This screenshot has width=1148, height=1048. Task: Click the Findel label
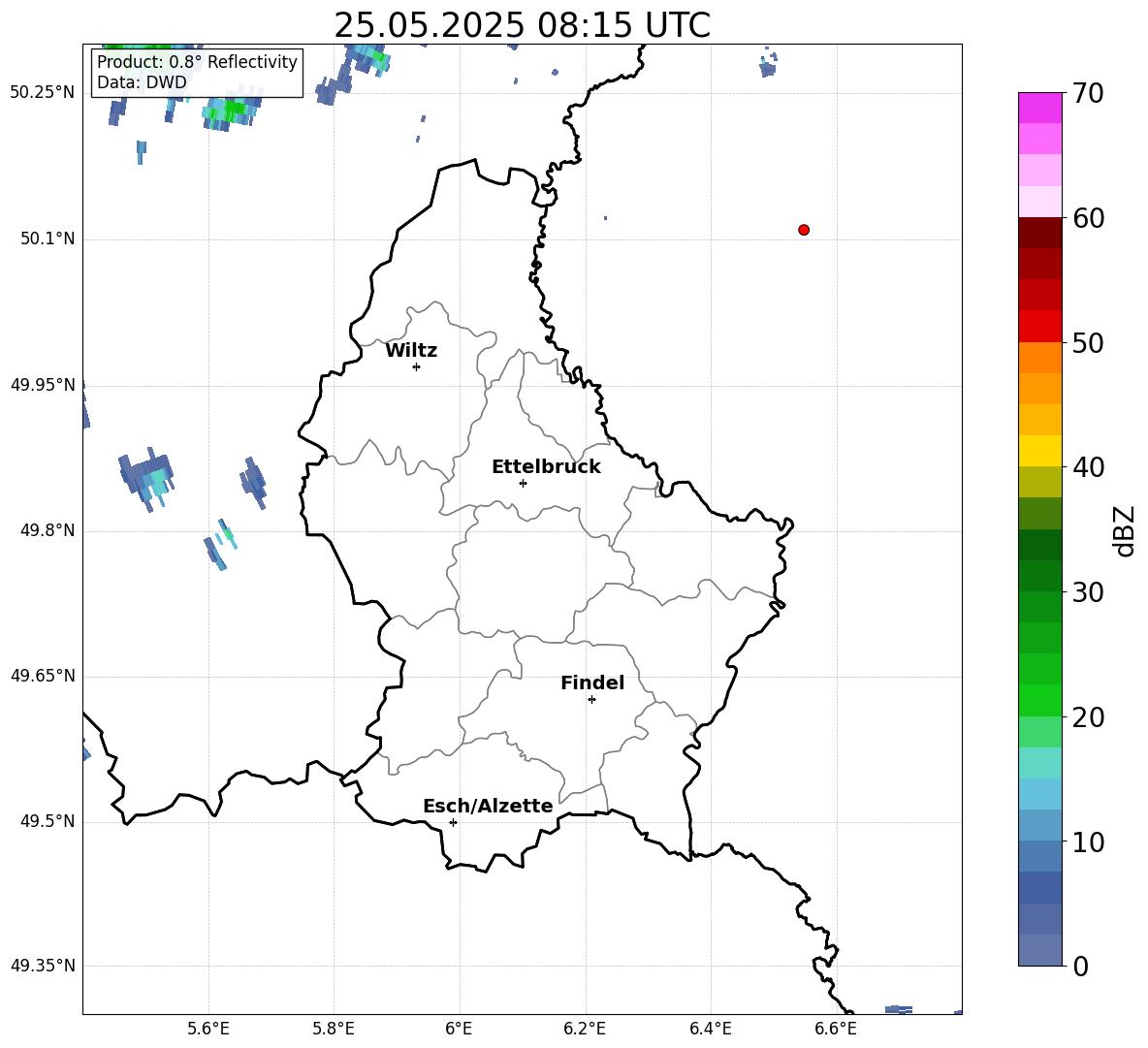(592, 683)
